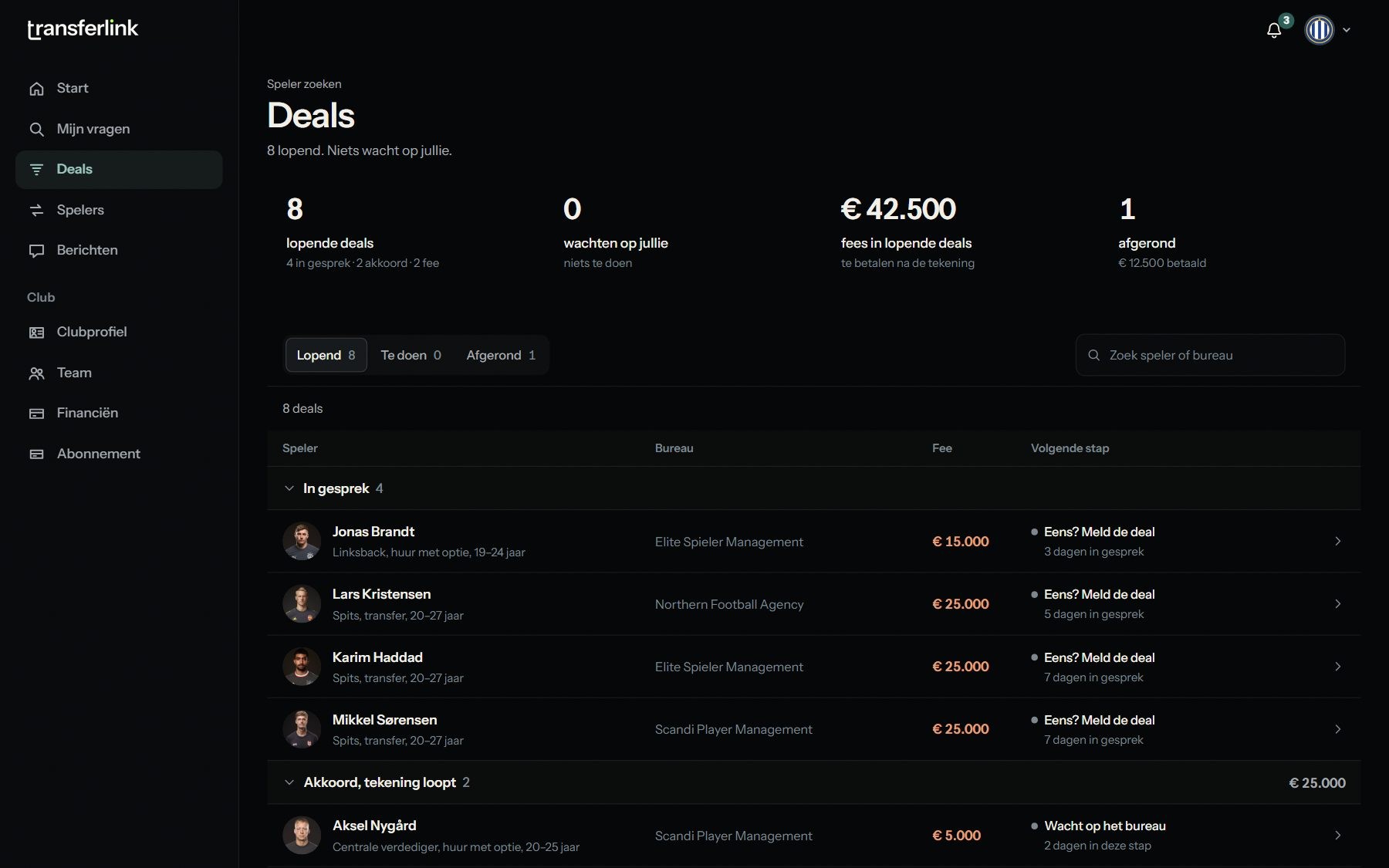Viewport: 1389px width, 868px height.
Task: Switch to the Te doen tab
Action: pyautogui.click(x=411, y=355)
